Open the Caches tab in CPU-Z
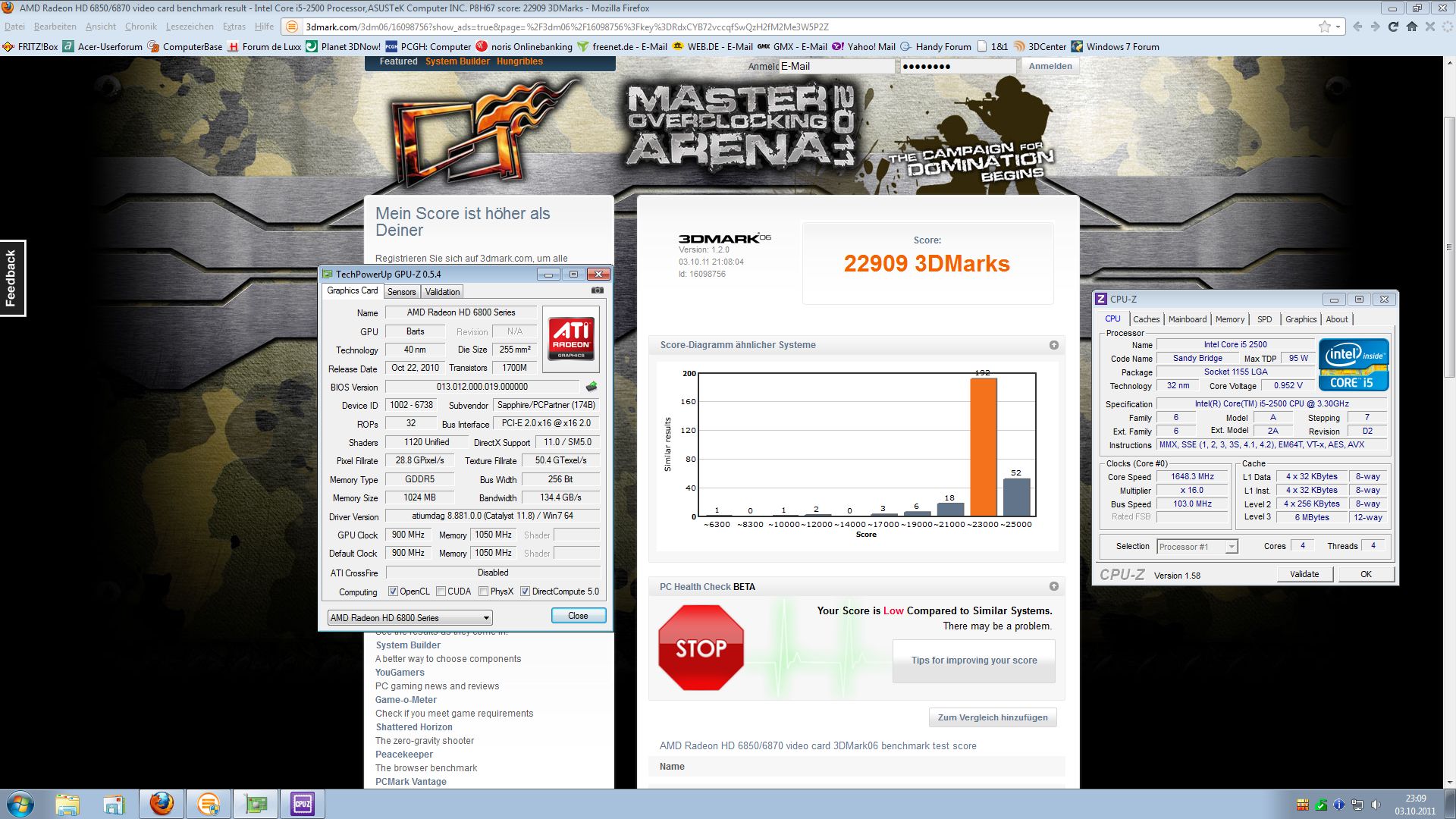Viewport: 1456px width, 819px height. 1146,319
